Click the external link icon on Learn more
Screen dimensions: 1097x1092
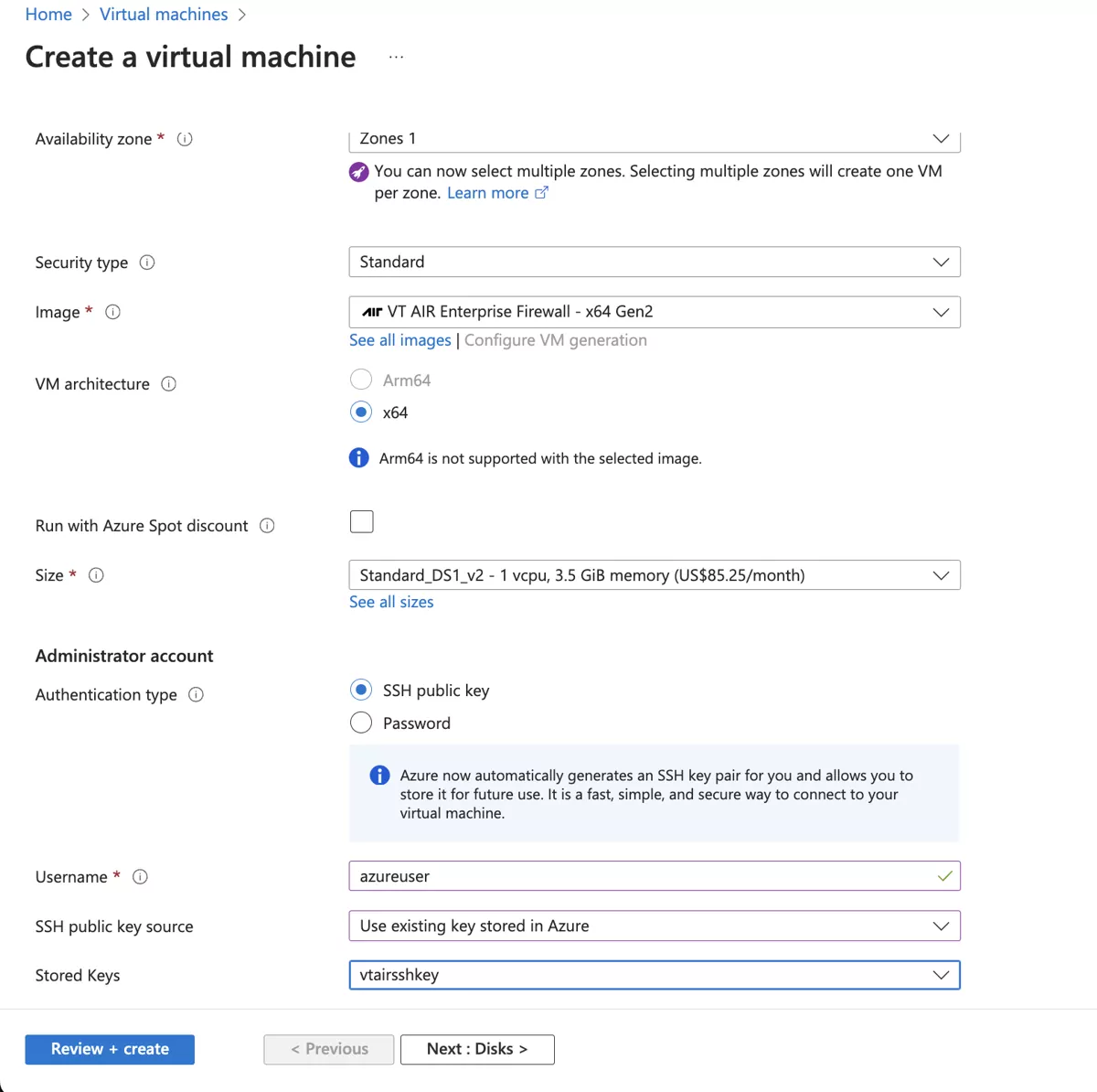pyautogui.click(x=542, y=192)
